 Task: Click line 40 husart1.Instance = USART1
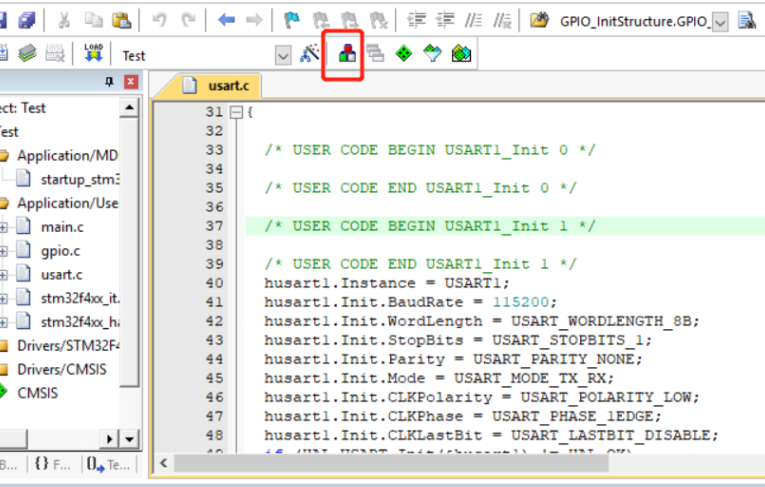[x=386, y=284]
